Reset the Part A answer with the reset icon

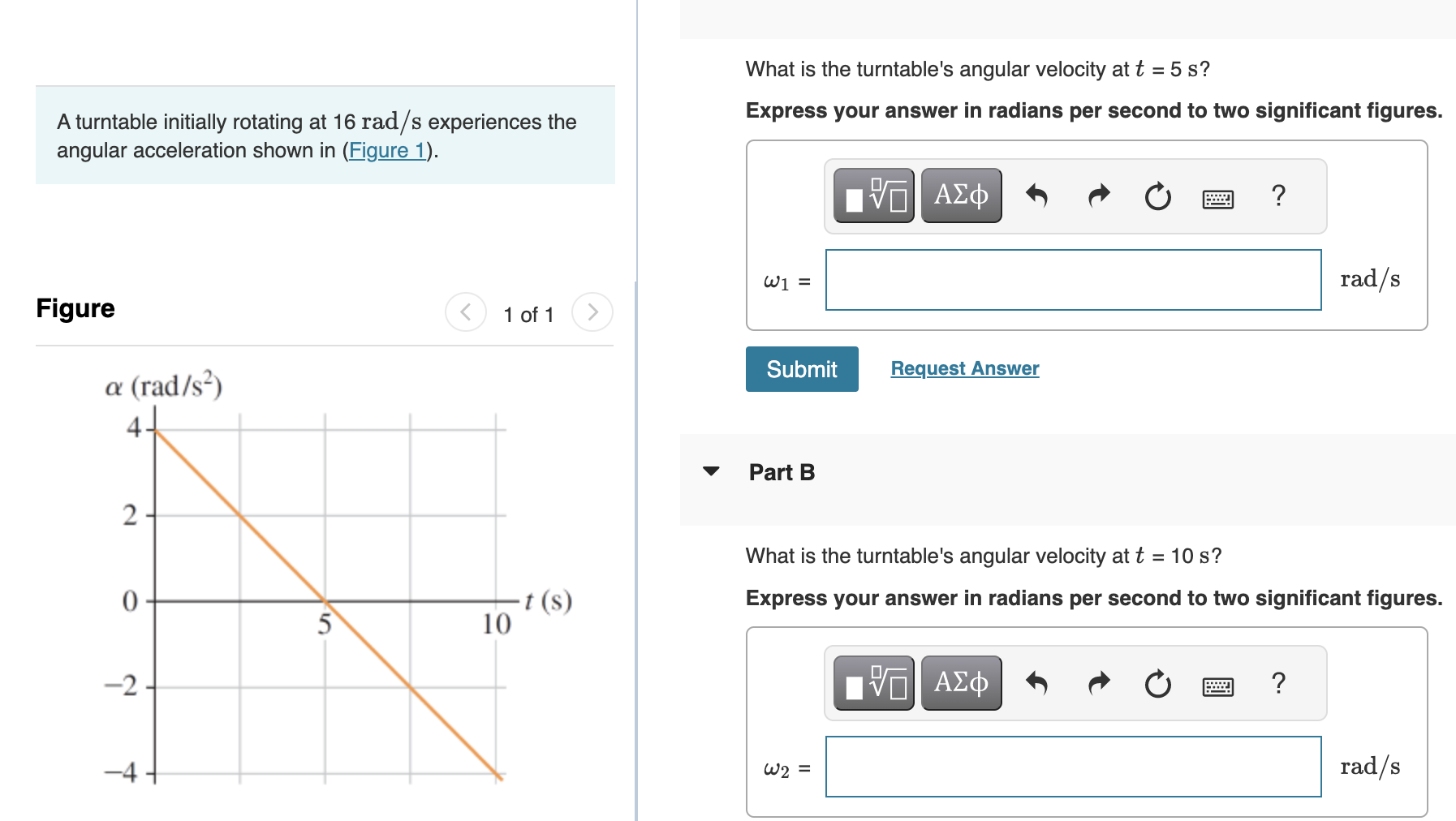pyautogui.click(x=1157, y=195)
